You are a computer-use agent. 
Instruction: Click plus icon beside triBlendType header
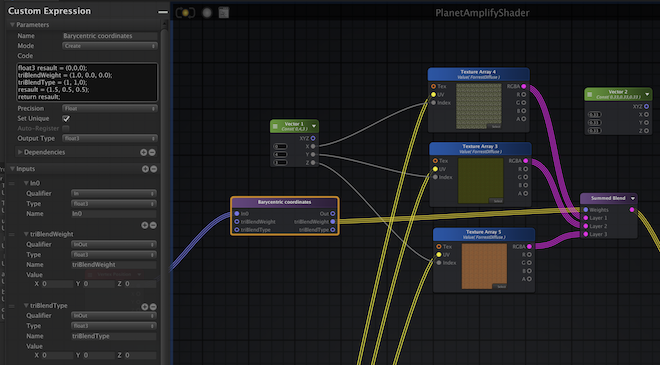pyautogui.click(x=144, y=306)
